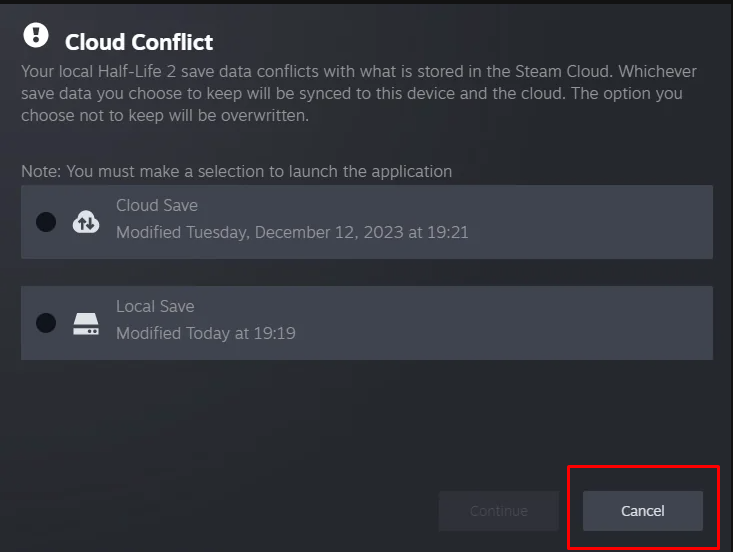Select the Local Save radio button
This screenshot has width=733, height=552.
46,323
